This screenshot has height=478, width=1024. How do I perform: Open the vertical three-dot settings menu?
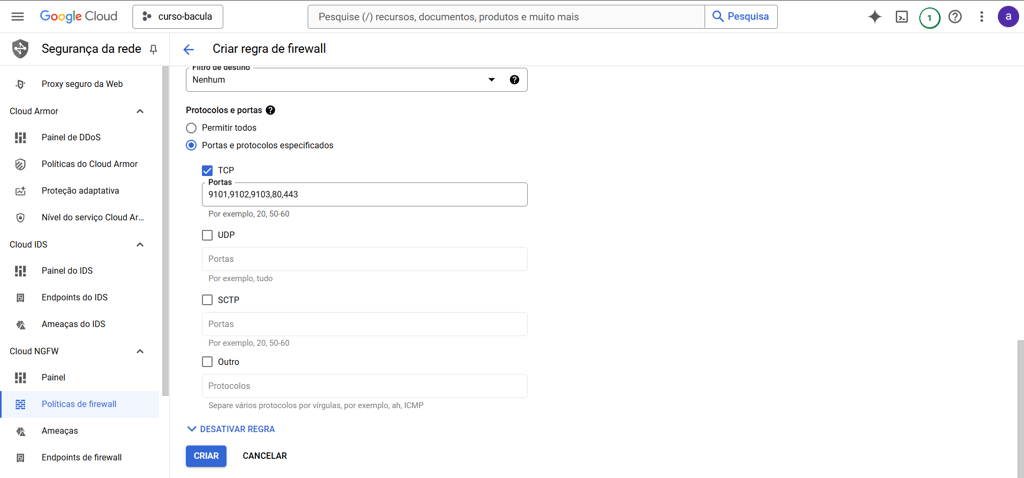(x=981, y=17)
